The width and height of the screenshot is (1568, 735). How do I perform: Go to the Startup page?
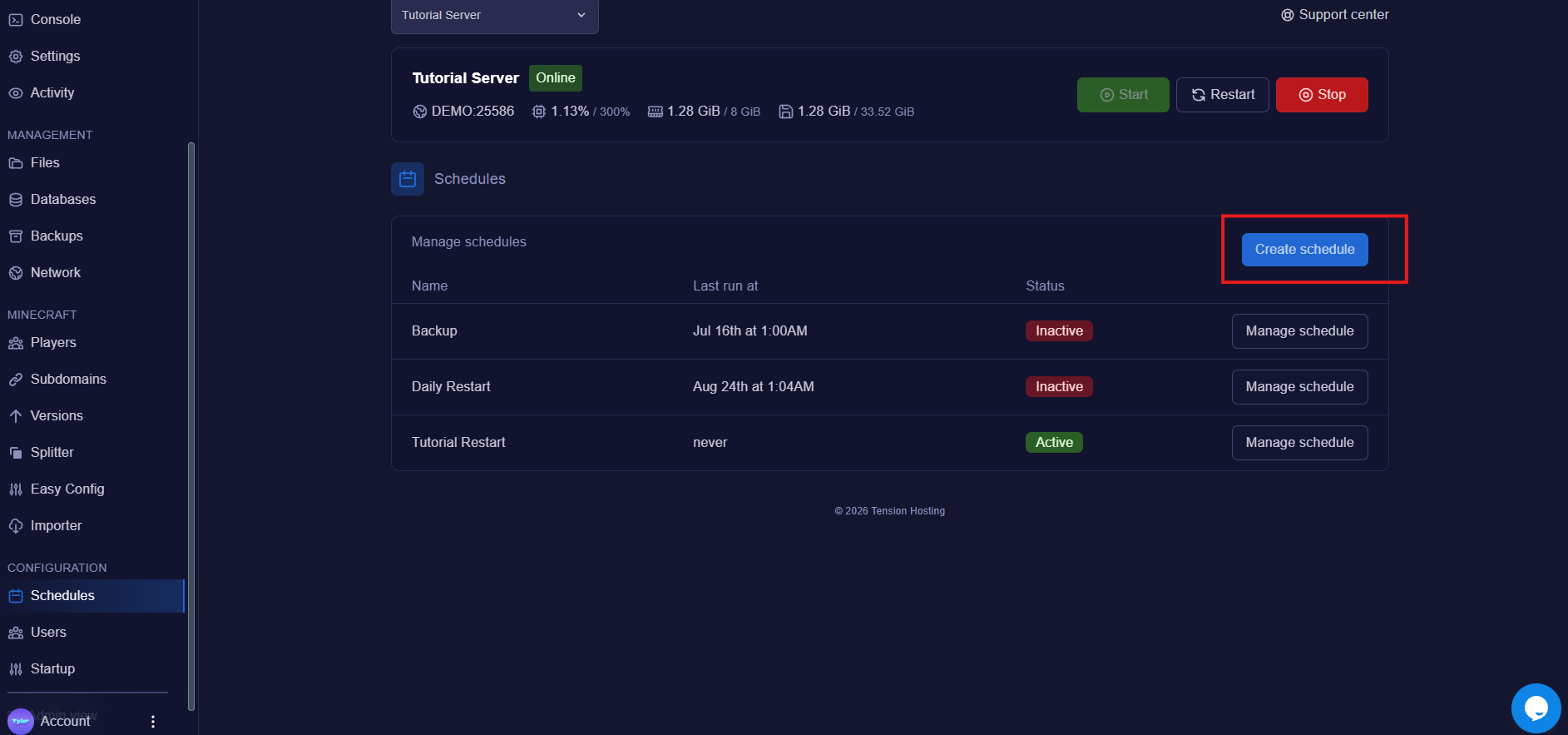[92, 668]
